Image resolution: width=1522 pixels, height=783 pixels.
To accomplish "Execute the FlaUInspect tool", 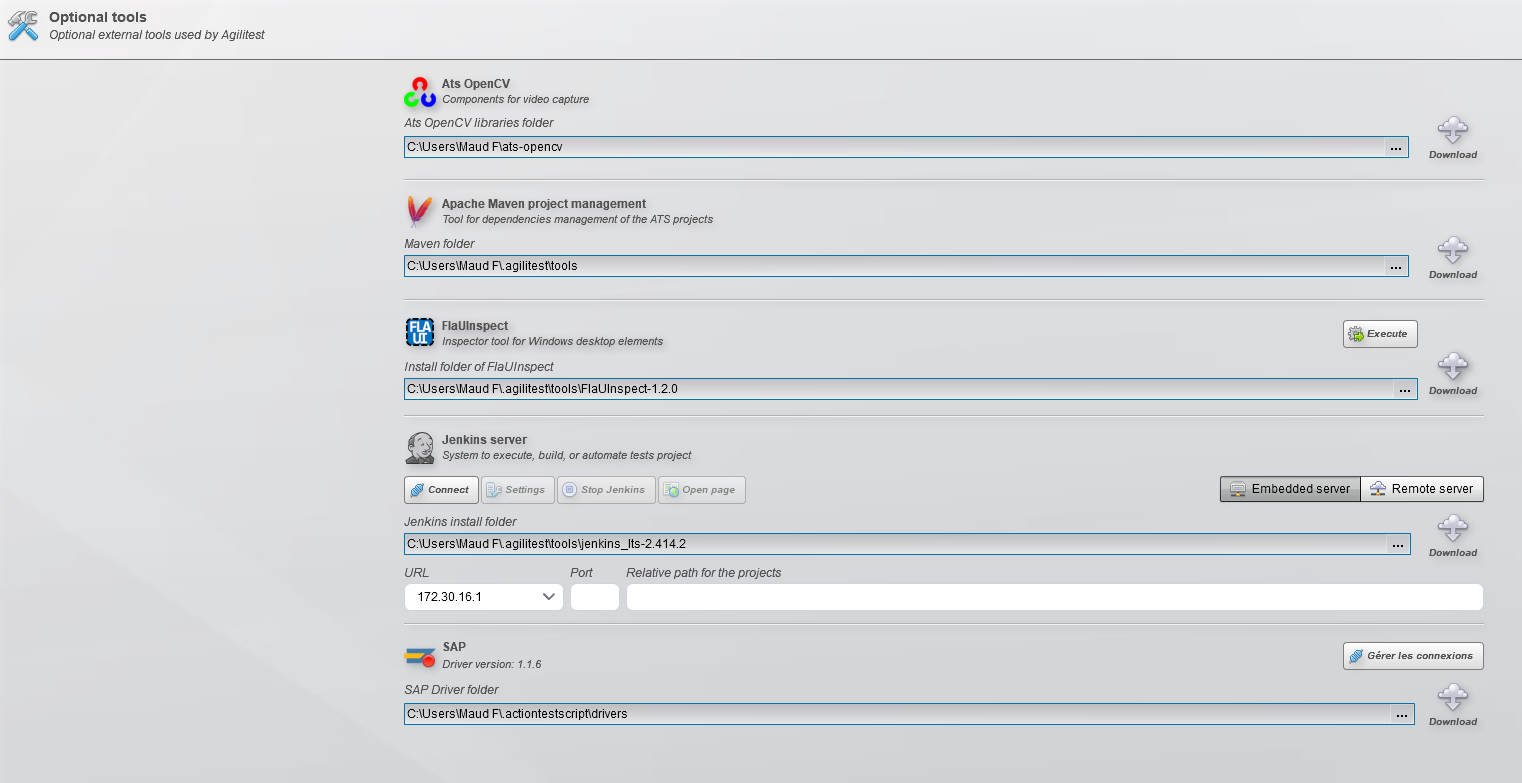I will 1380,334.
